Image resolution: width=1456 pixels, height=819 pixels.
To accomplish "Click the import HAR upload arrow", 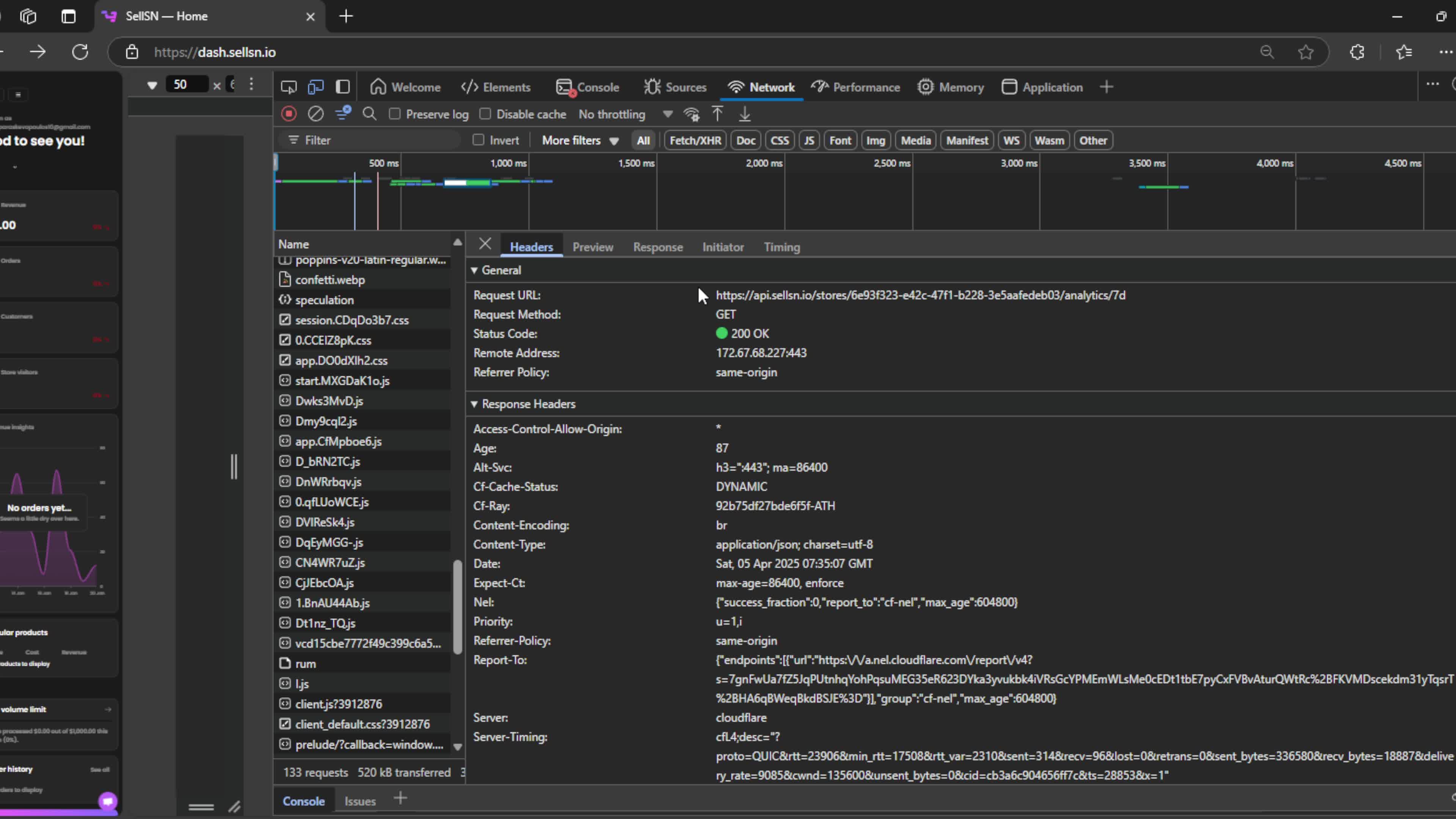I will tap(717, 114).
